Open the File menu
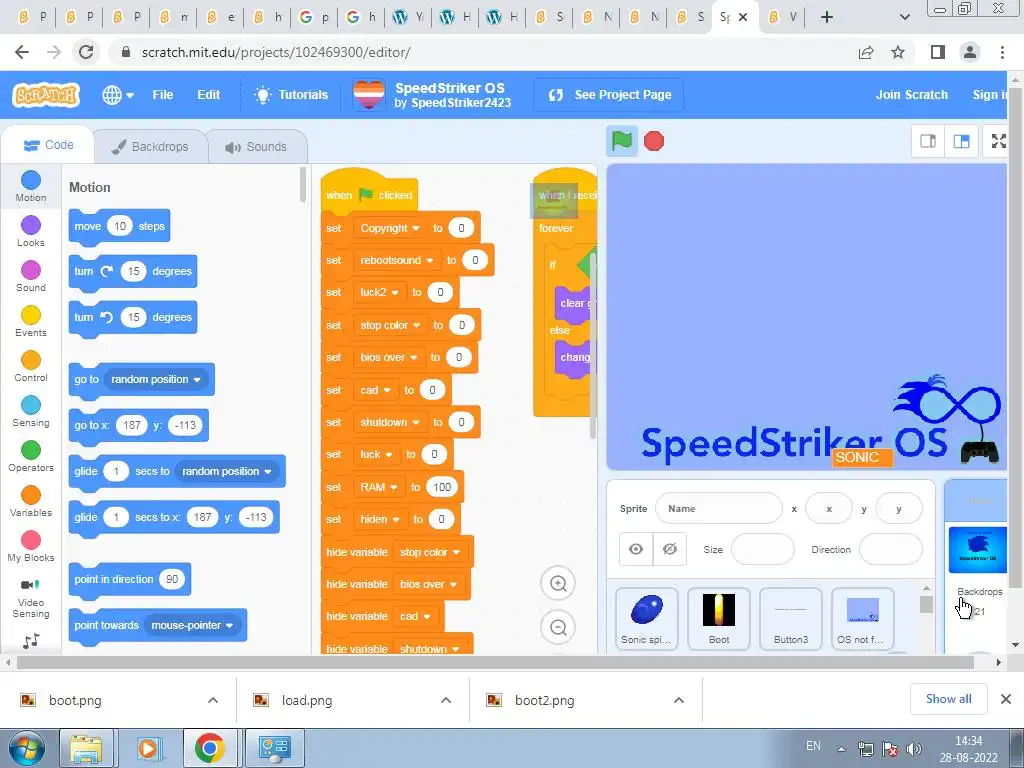 [163, 95]
